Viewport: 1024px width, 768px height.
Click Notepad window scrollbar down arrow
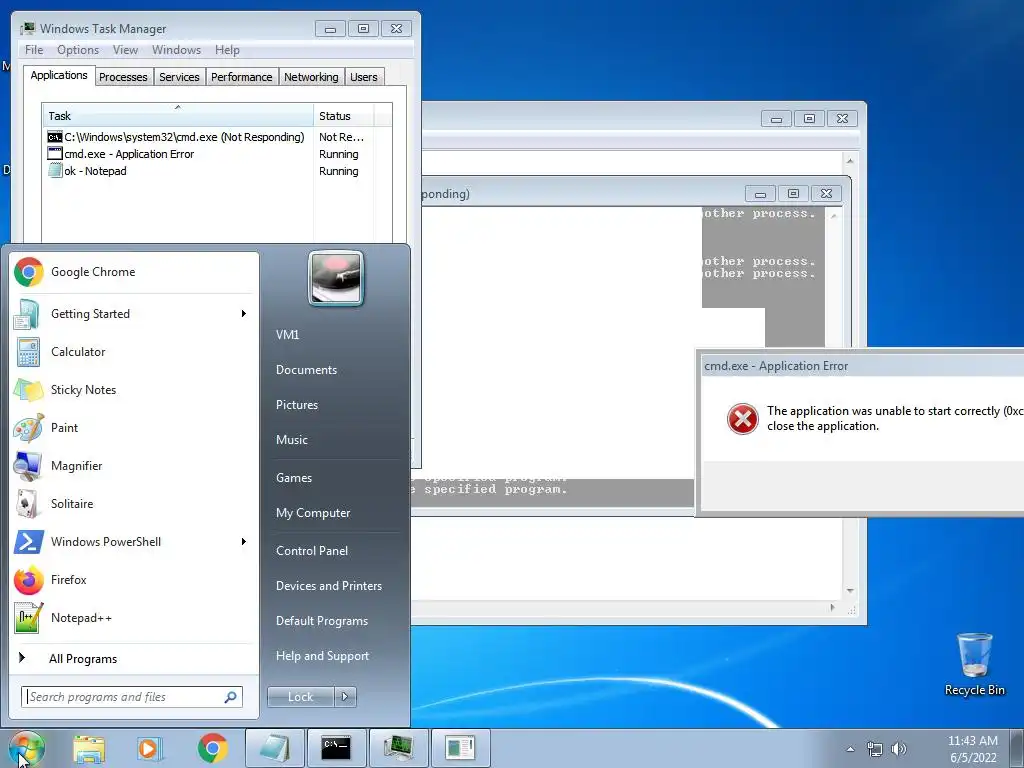click(850, 591)
